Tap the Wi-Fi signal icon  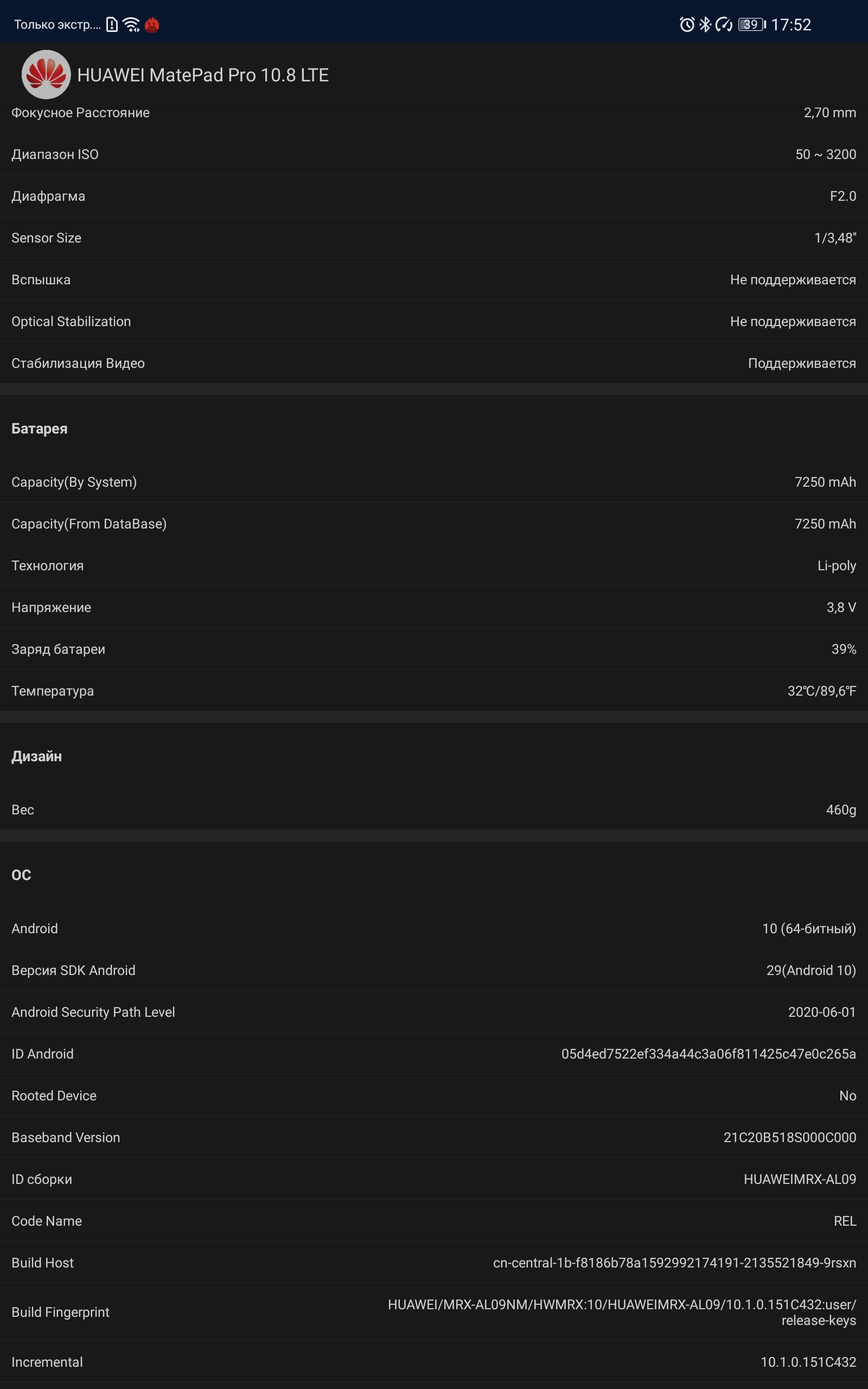(x=131, y=24)
